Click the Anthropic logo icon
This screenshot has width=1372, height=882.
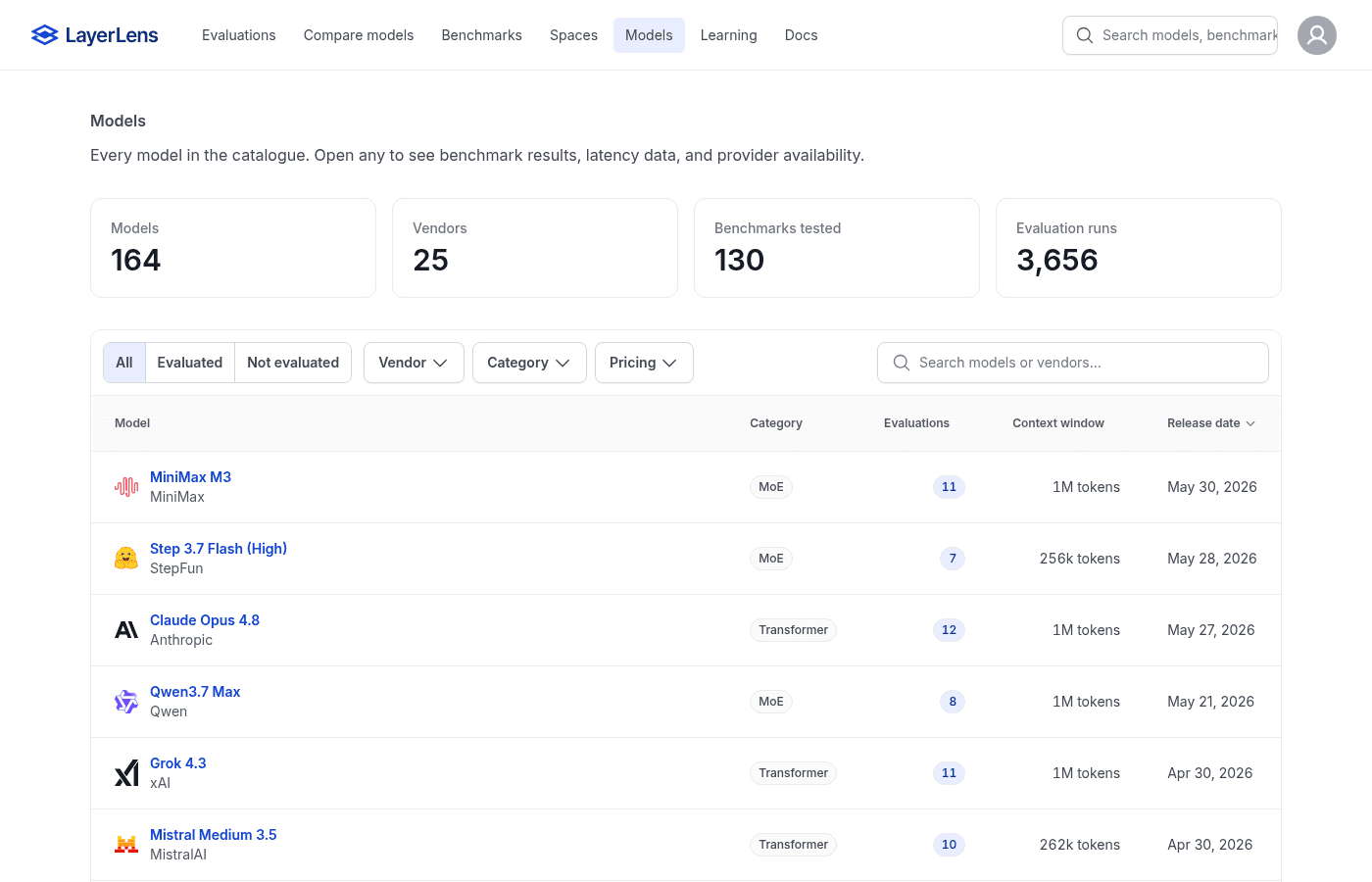click(126, 630)
